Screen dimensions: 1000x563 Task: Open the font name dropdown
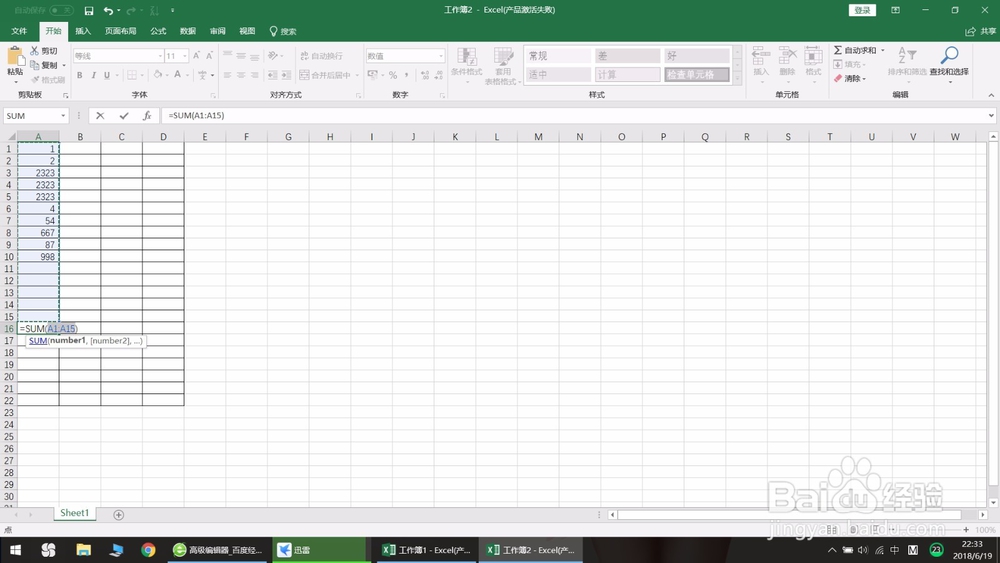[160, 56]
